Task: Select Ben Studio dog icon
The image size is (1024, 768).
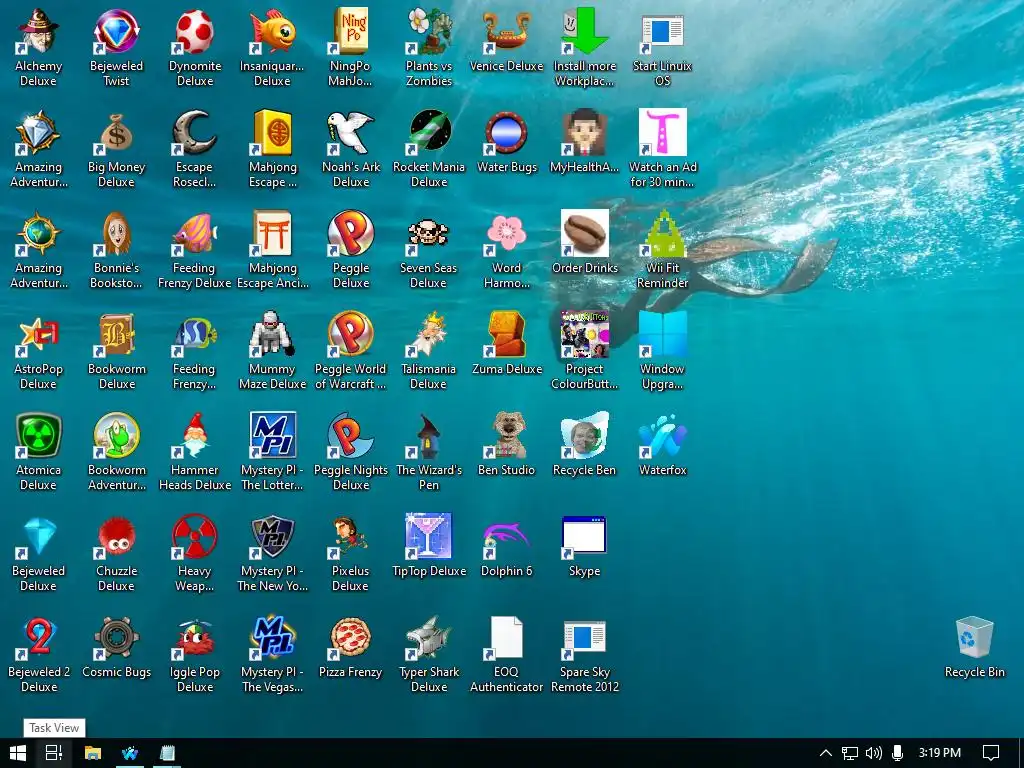Action: click(x=507, y=436)
